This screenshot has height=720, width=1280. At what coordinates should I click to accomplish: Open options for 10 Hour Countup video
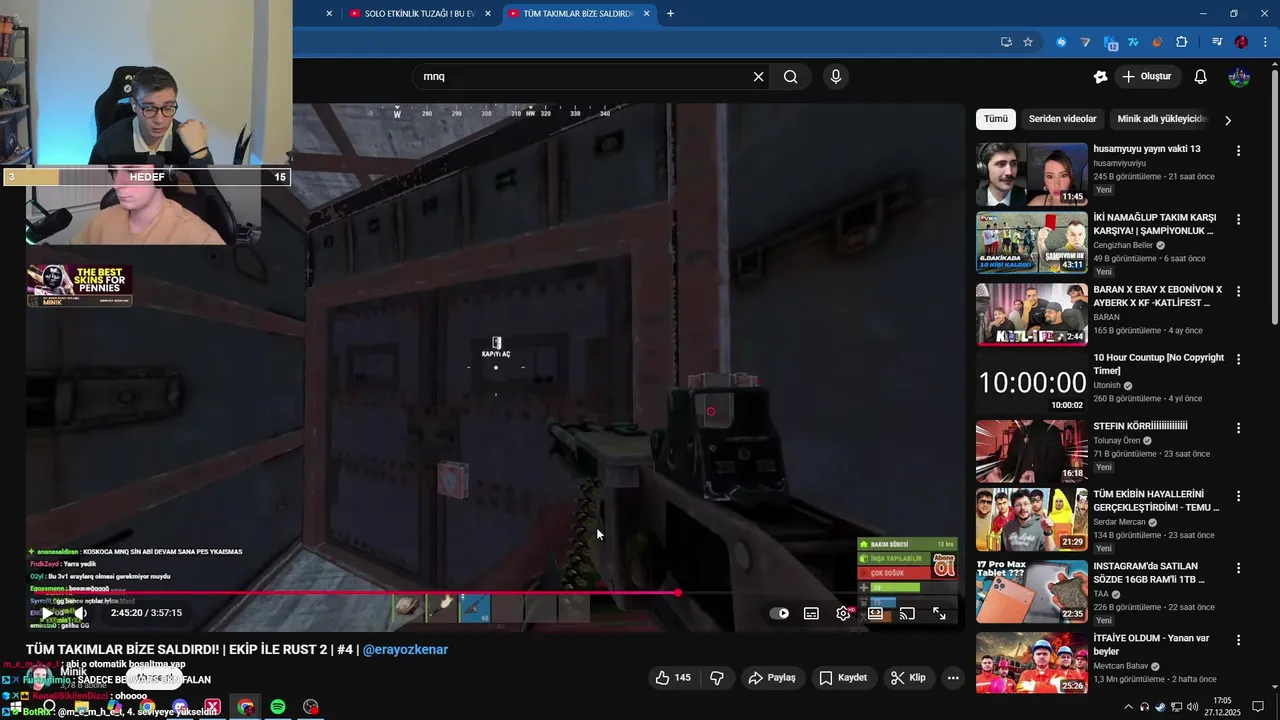pyautogui.click(x=1239, y=359)
